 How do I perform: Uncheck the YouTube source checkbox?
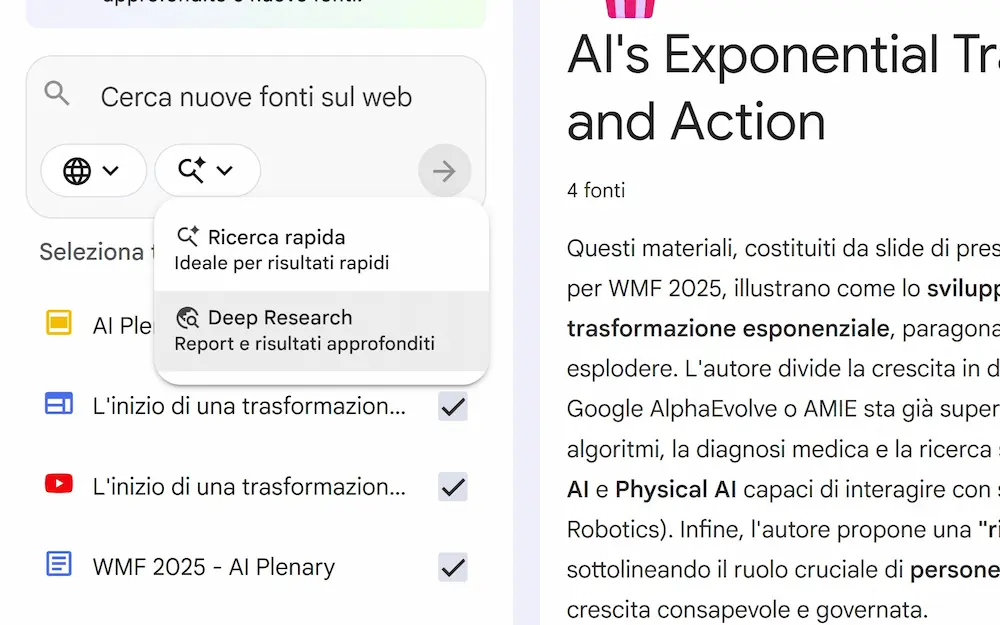(x=453, y=487)
